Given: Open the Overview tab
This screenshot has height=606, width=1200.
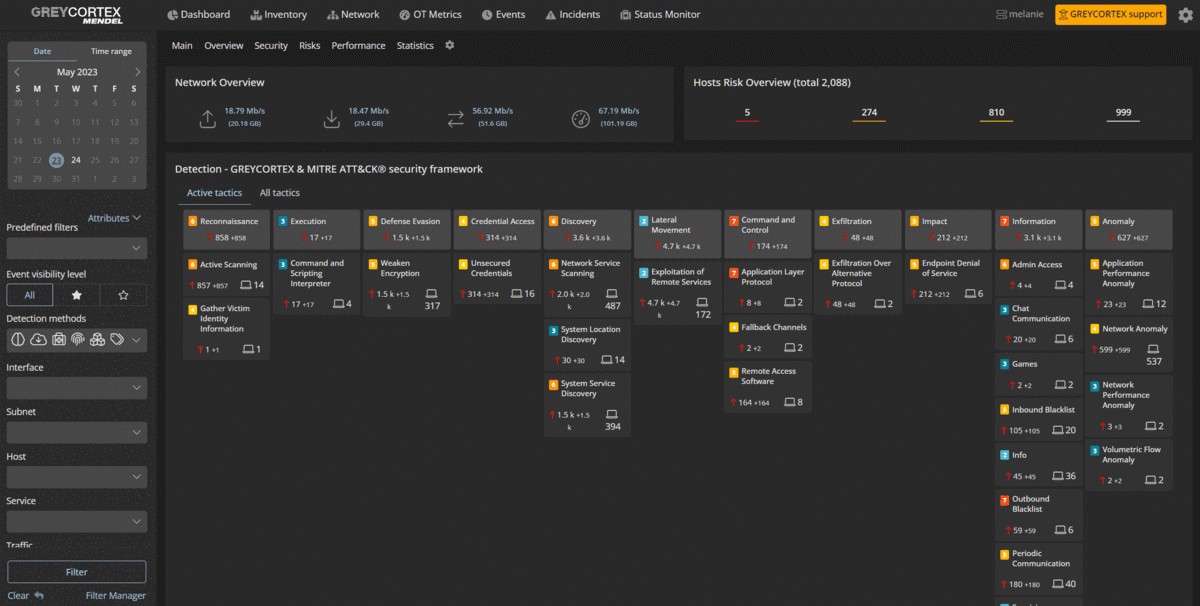Looking at the screenshot, I should tap(224, 45).
